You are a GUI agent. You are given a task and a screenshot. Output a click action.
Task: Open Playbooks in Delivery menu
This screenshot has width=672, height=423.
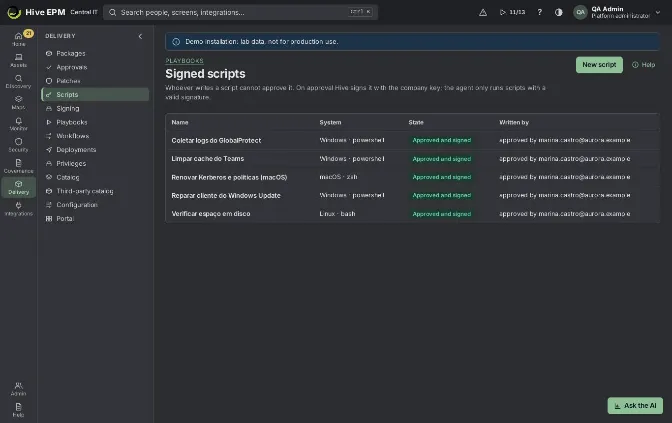click(x=95, y=122)
